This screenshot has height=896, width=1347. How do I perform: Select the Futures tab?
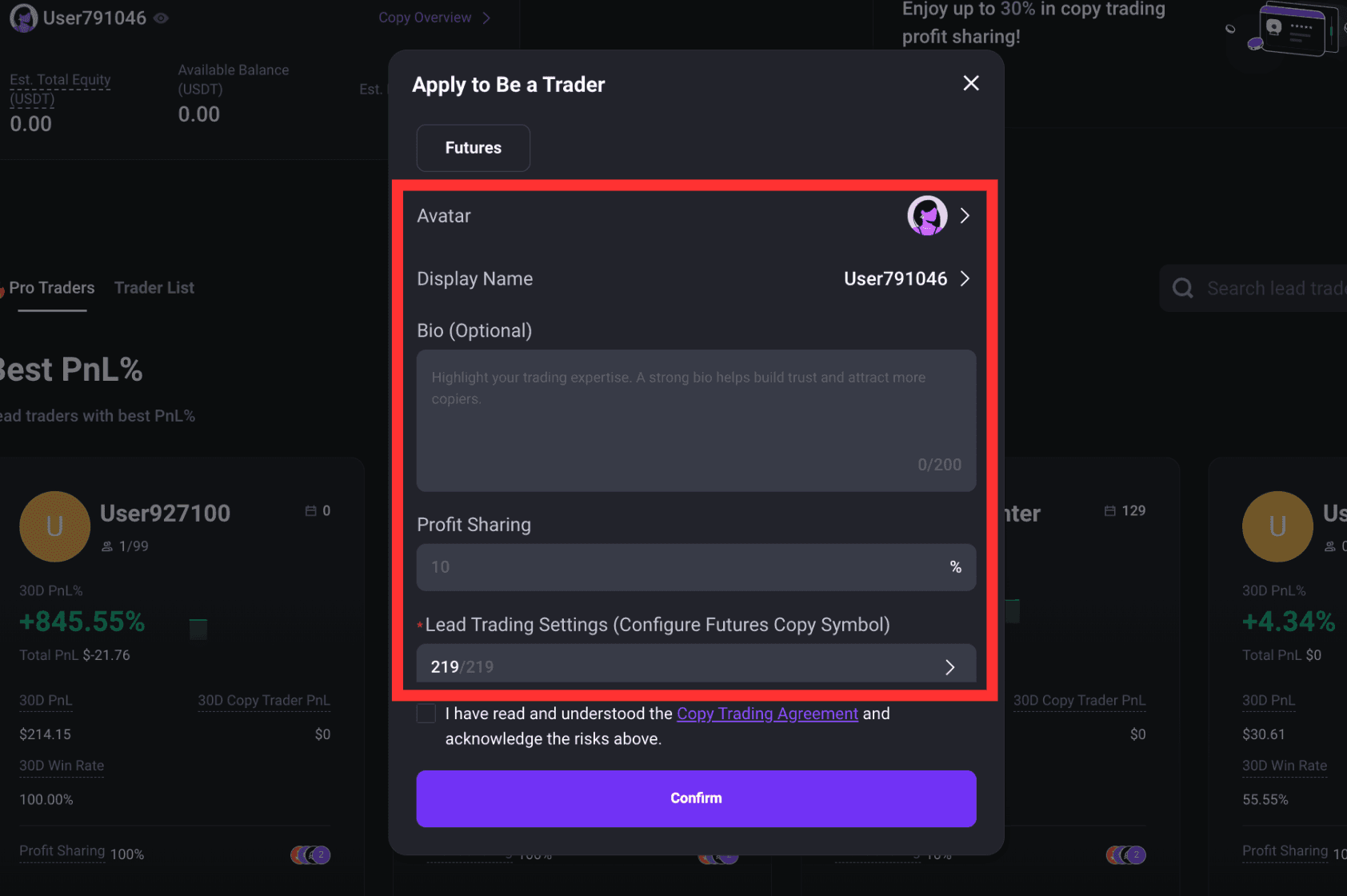(x=474, y=148)
